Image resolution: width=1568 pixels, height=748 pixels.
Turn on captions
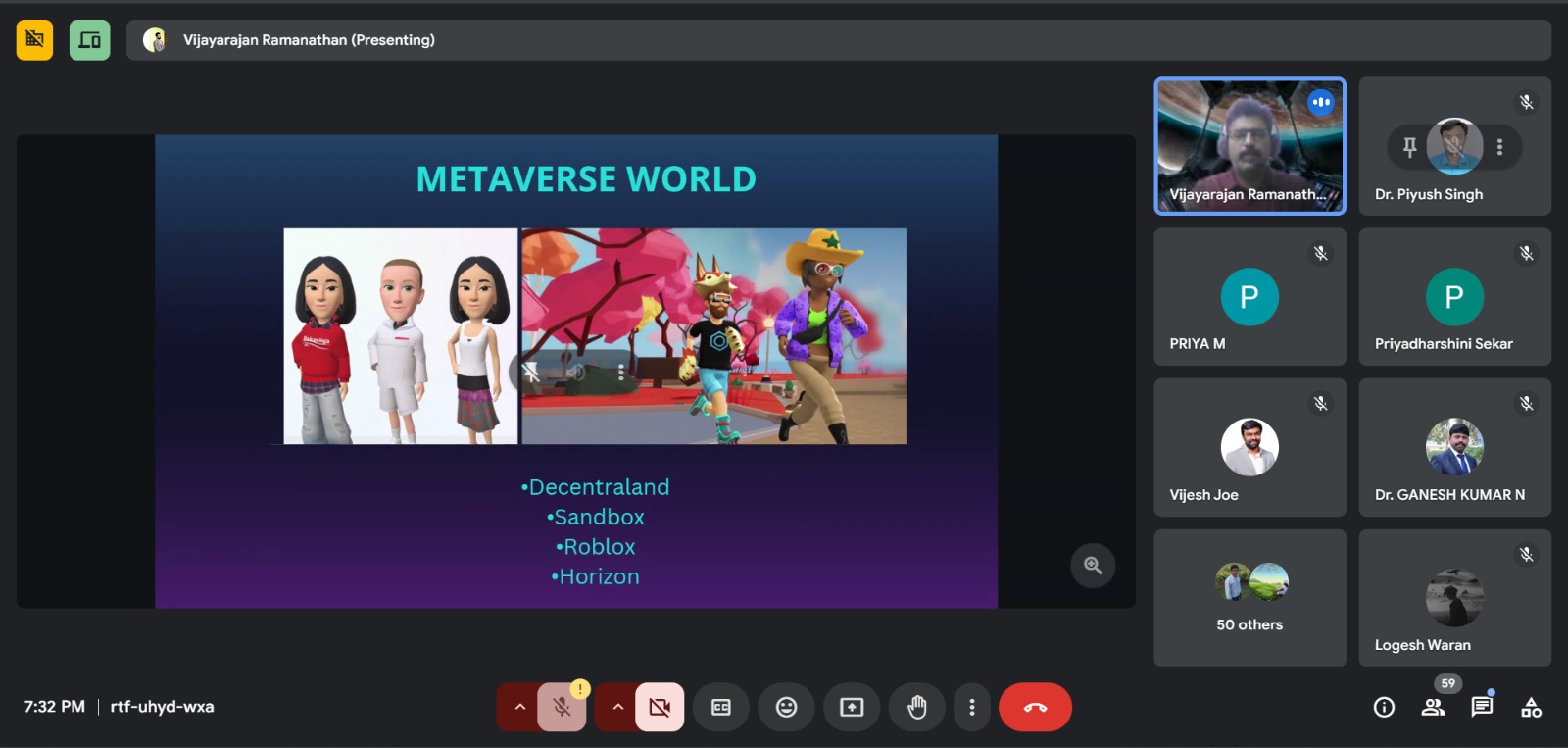point(721,707)
